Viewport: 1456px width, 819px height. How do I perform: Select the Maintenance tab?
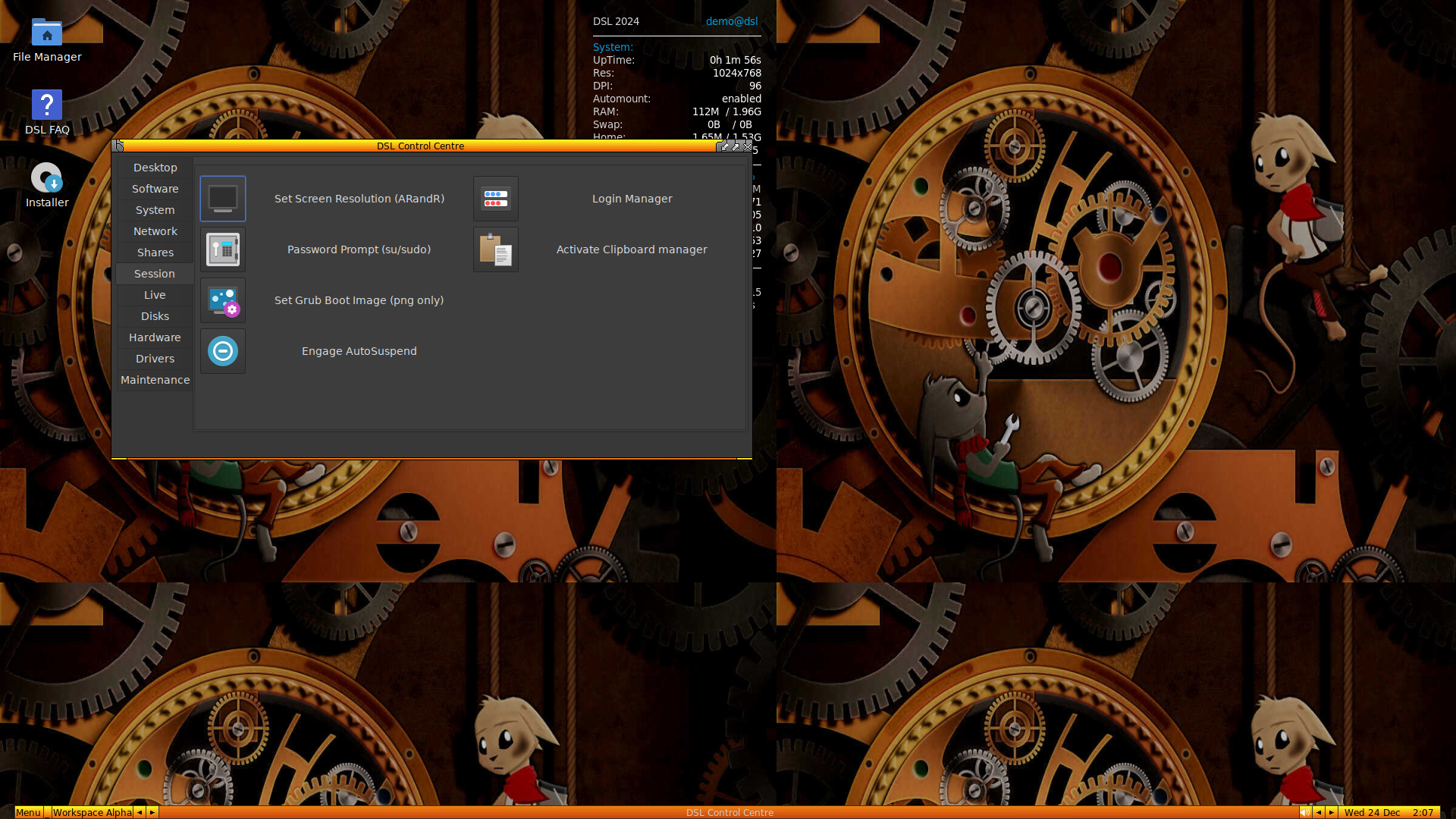[155, 380]
